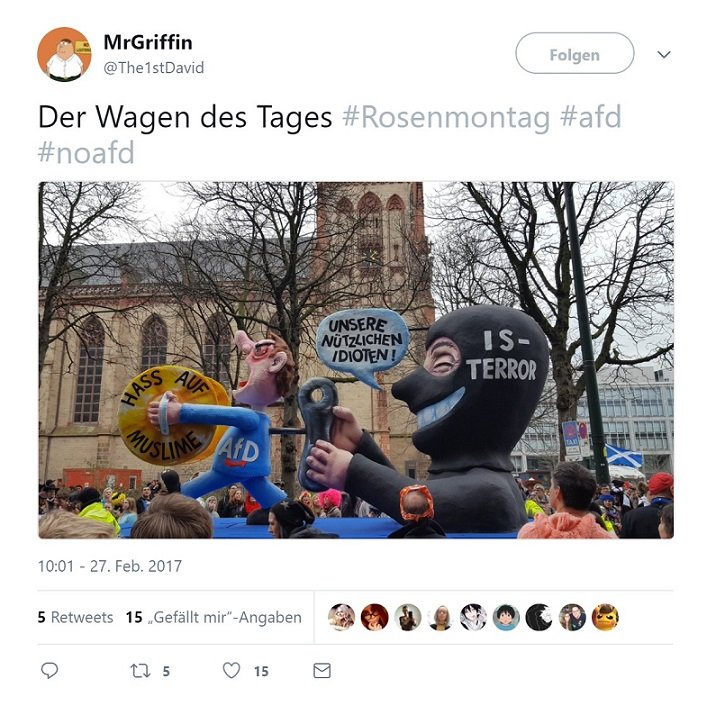Click the dark crescent liker avatar
The height and width of the screenshot is (706, 716).
[x=539, y=617]
